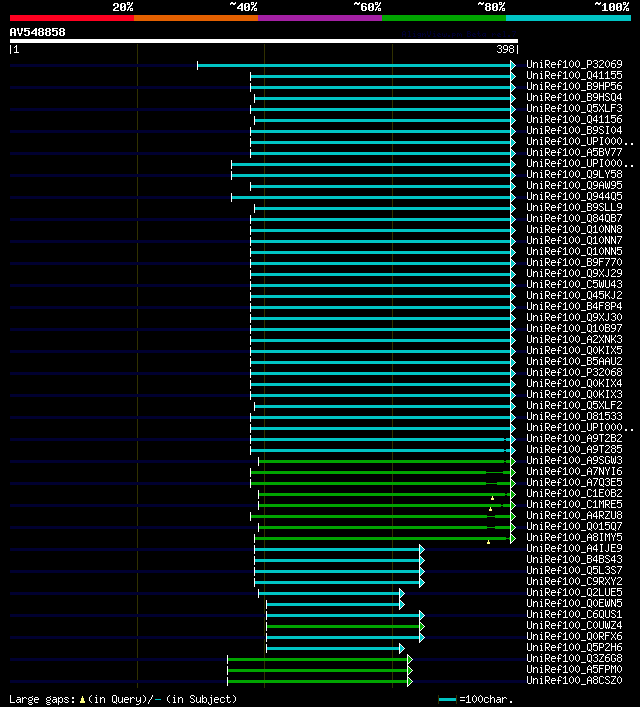Select the query name AV548858
Image resolution: width=640 pixels, height=707 pixels.
click(x=37, y=32)
